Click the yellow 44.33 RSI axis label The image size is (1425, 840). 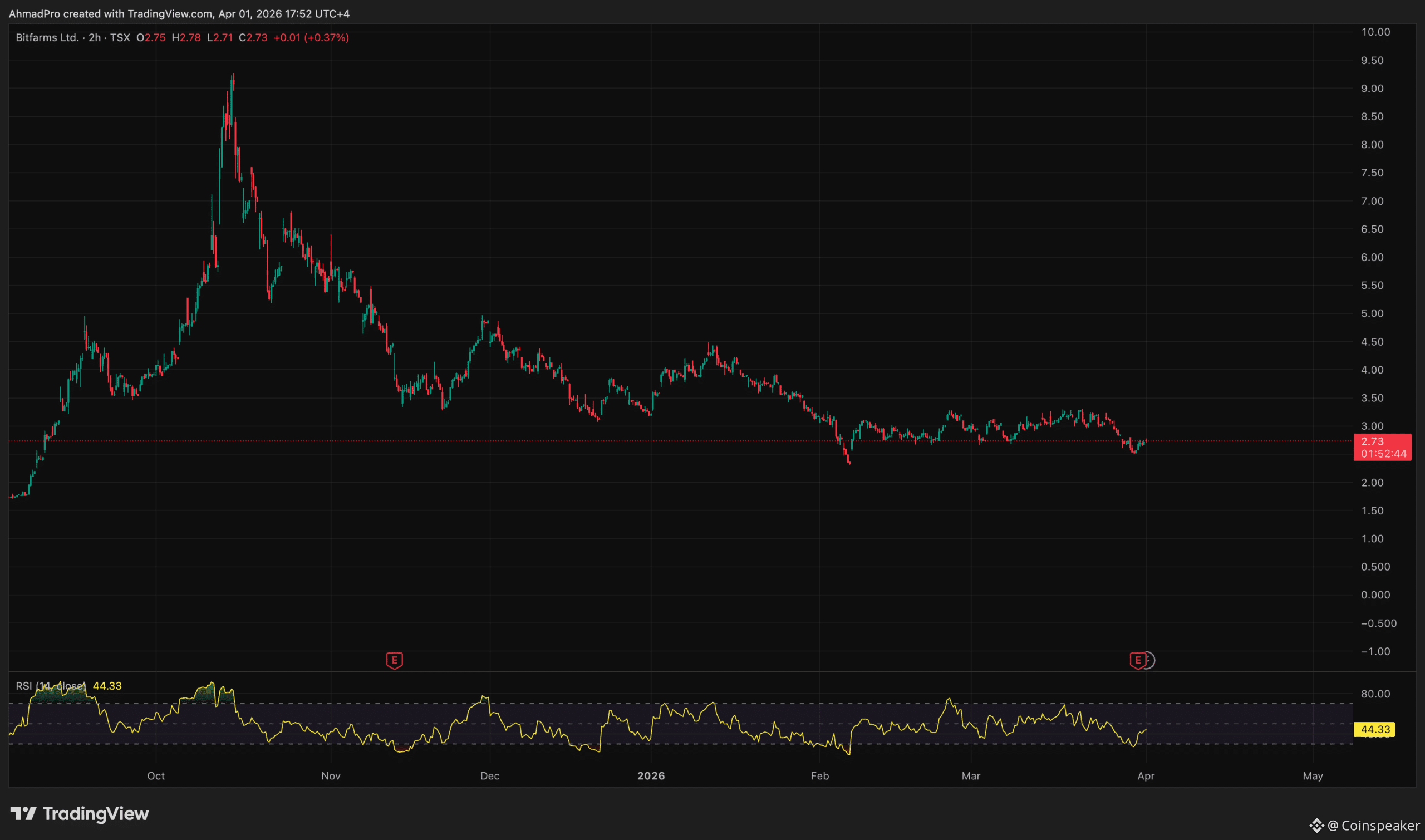[x=1374, y=729]
